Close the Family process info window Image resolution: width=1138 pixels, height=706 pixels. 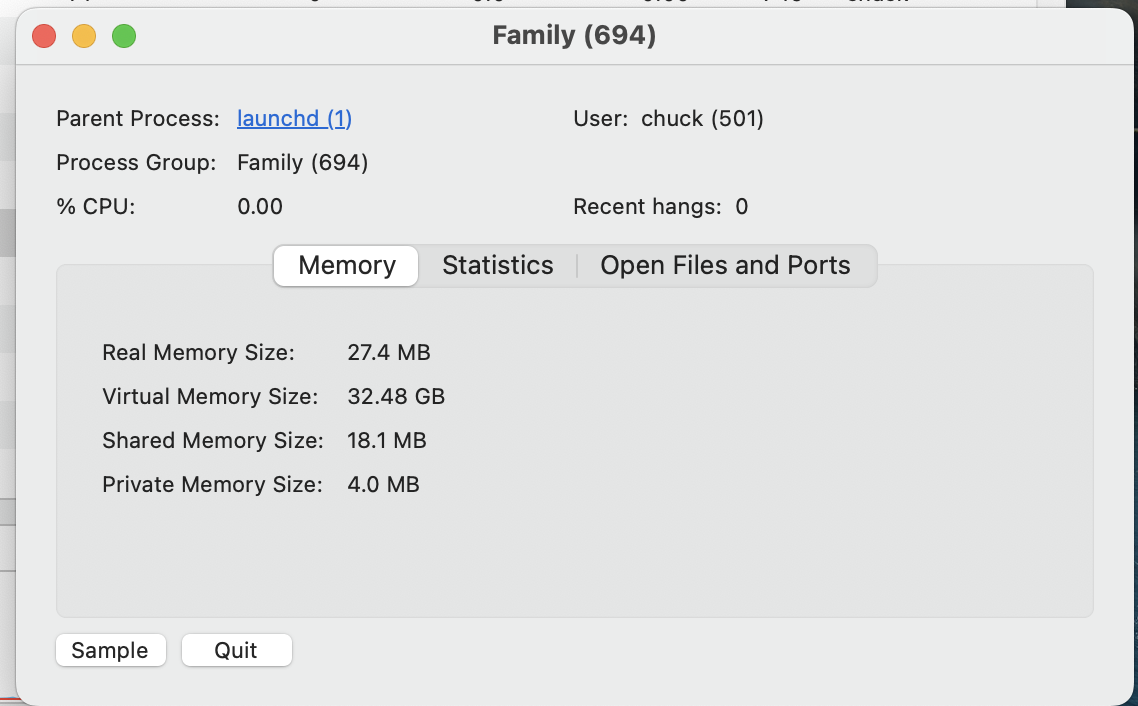point(44,37)
